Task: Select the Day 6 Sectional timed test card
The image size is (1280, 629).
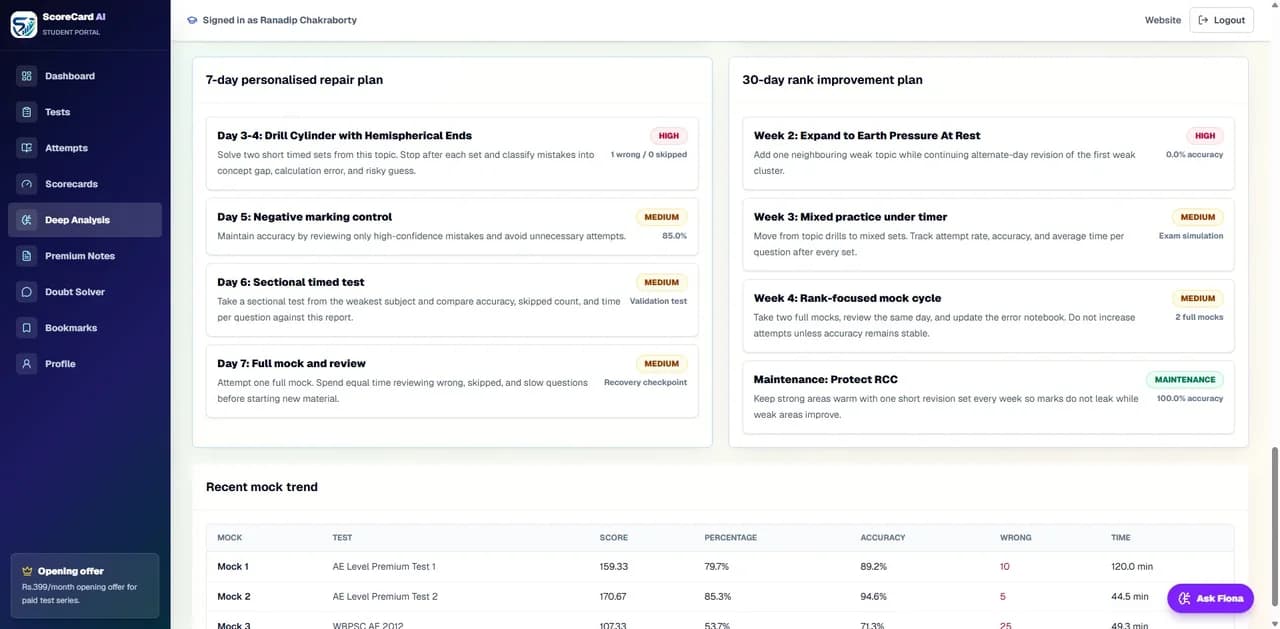Action: 452,300
